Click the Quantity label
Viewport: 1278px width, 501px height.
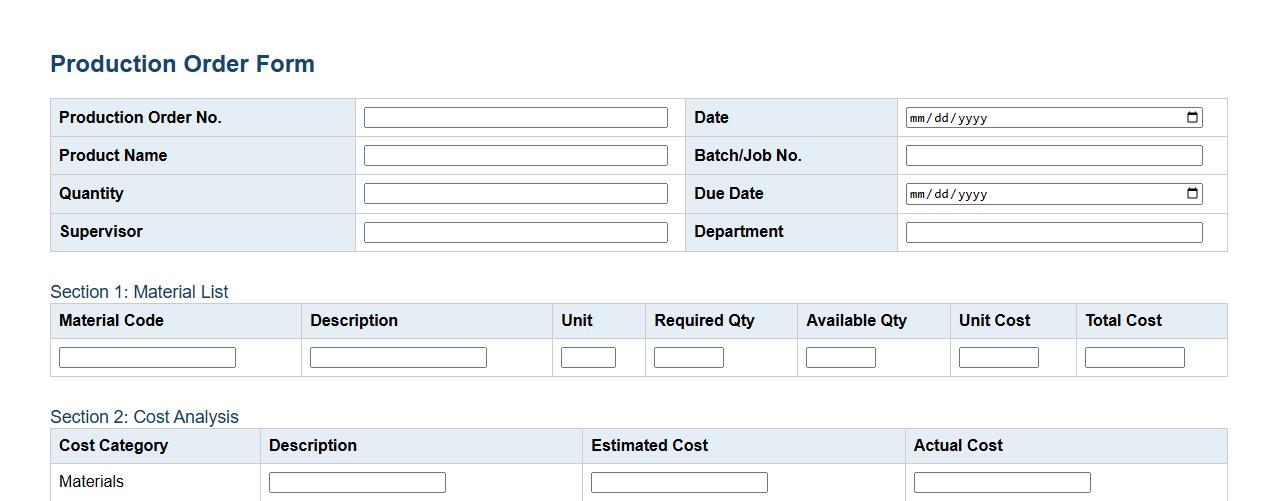coord(91,194)
